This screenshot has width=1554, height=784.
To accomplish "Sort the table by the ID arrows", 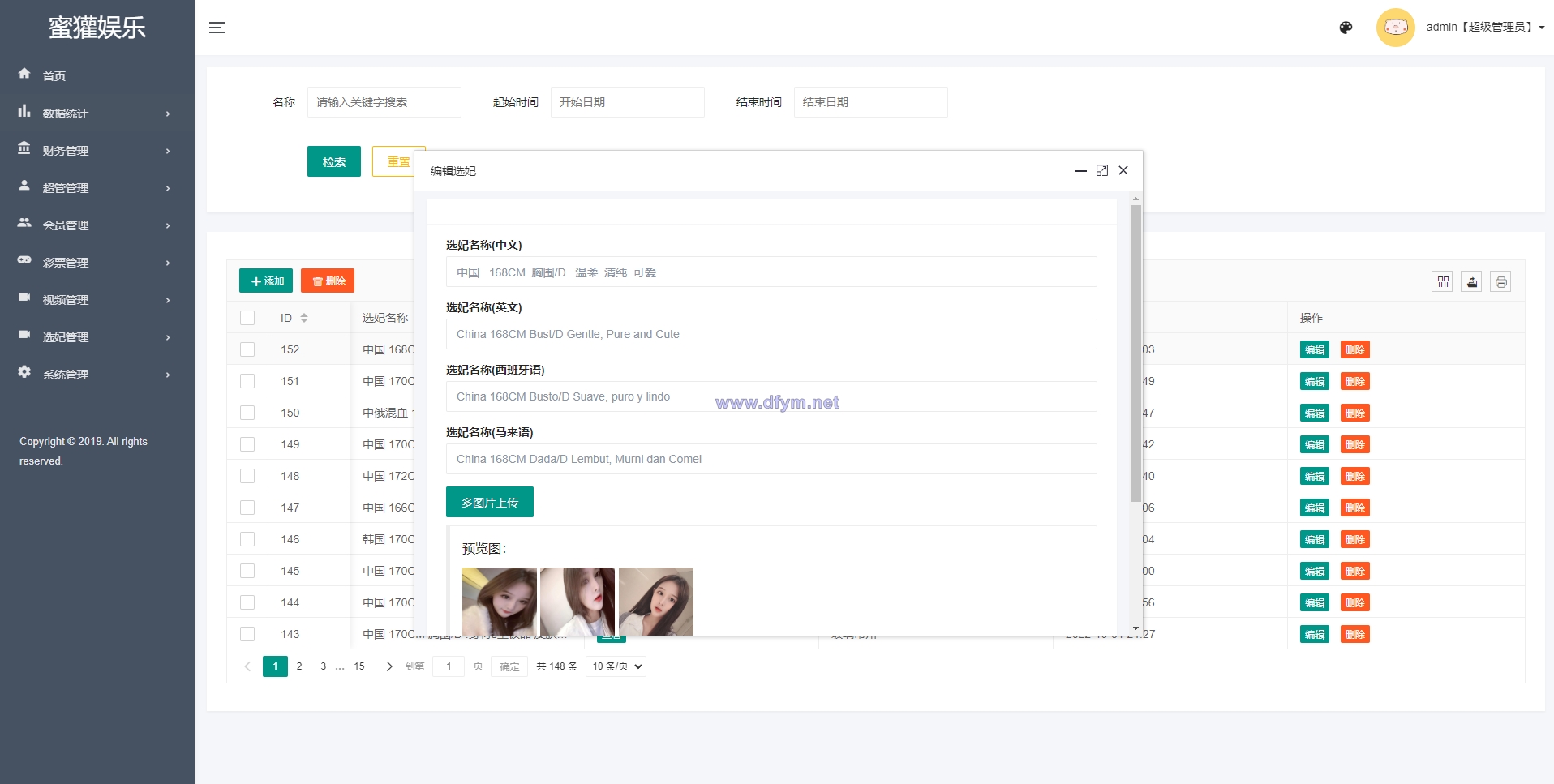I will point(304,318).
